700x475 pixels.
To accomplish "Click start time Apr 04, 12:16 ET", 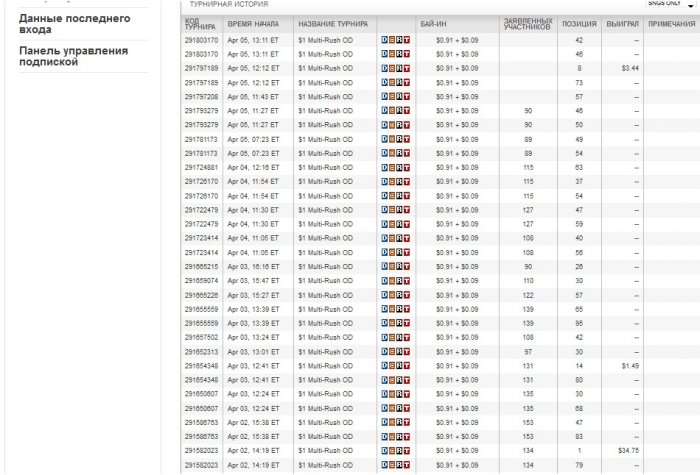I will 253,167.
